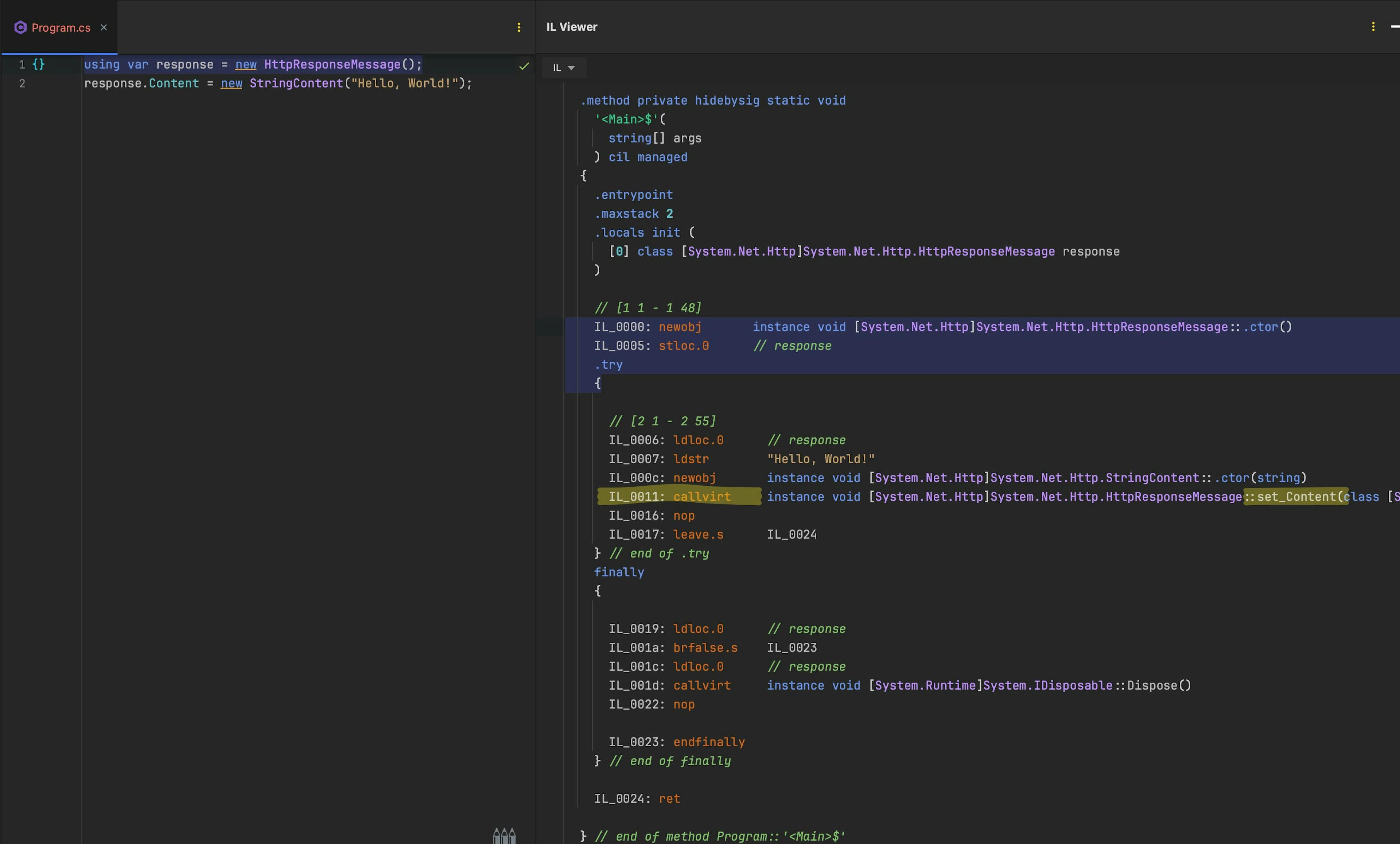The height and width of the screenshot is (844, 1400).
Task: Hide the IL Viewer tool window
Action: point(1394,27)
